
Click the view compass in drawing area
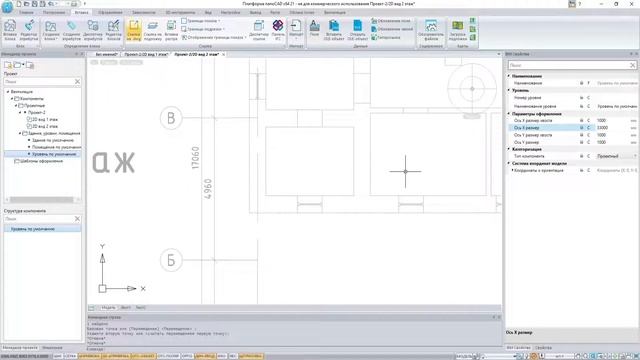pos(472,89)
